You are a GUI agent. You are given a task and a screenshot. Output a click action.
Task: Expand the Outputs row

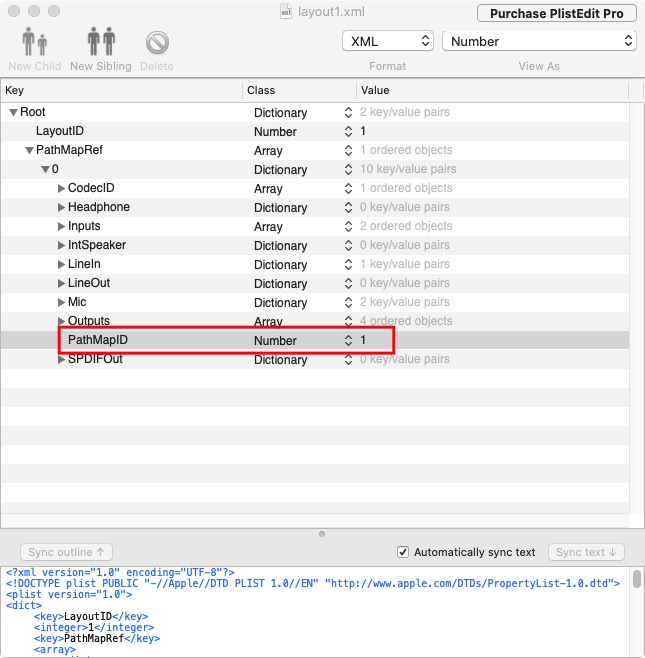(61, 321)
